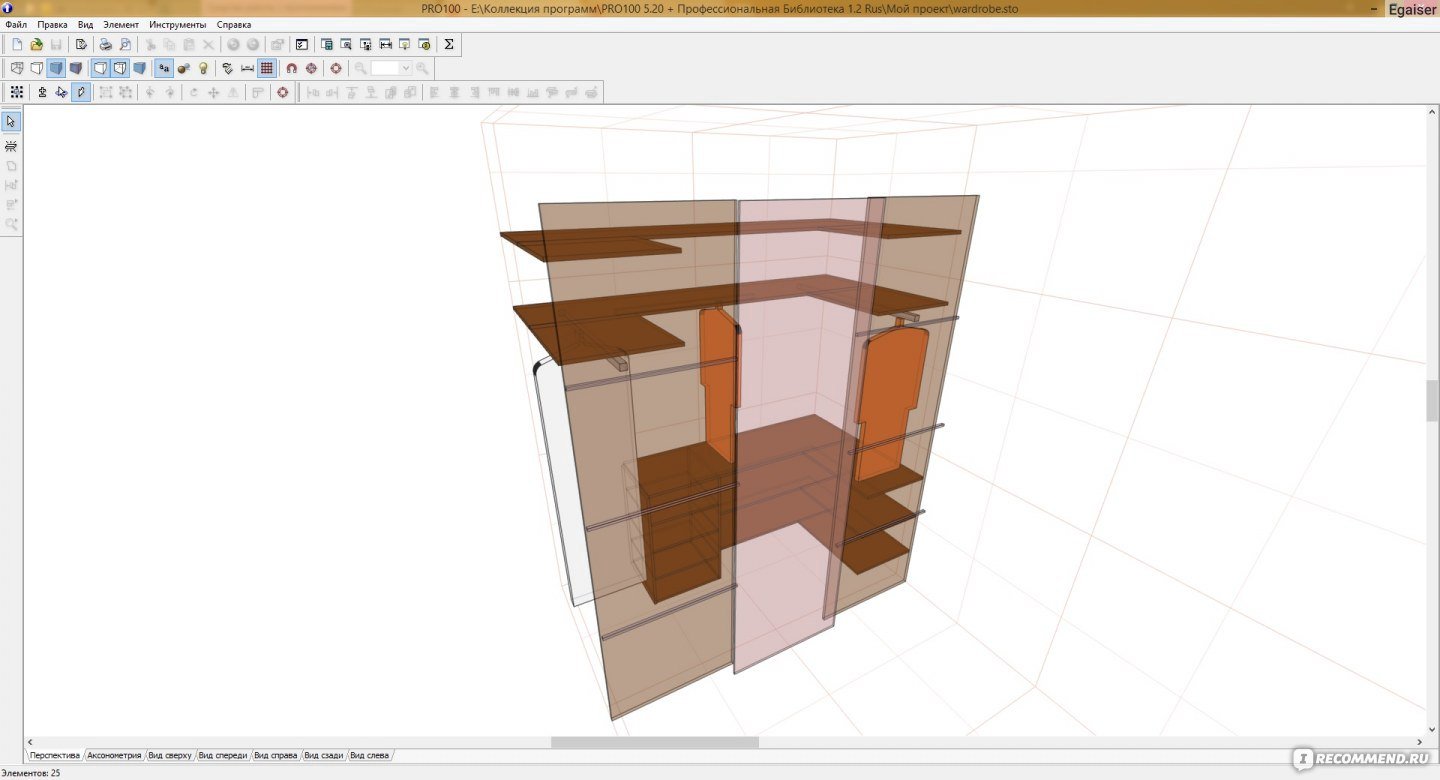
Task: Click the red magnet snap icon
Action: click(292, 68)
